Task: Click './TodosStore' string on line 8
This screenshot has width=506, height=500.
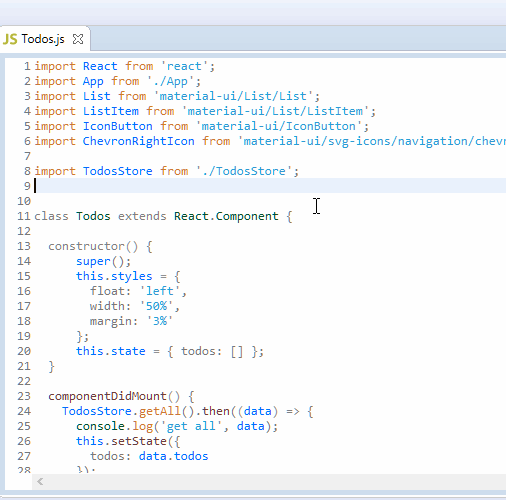Action: click(244, 171)
